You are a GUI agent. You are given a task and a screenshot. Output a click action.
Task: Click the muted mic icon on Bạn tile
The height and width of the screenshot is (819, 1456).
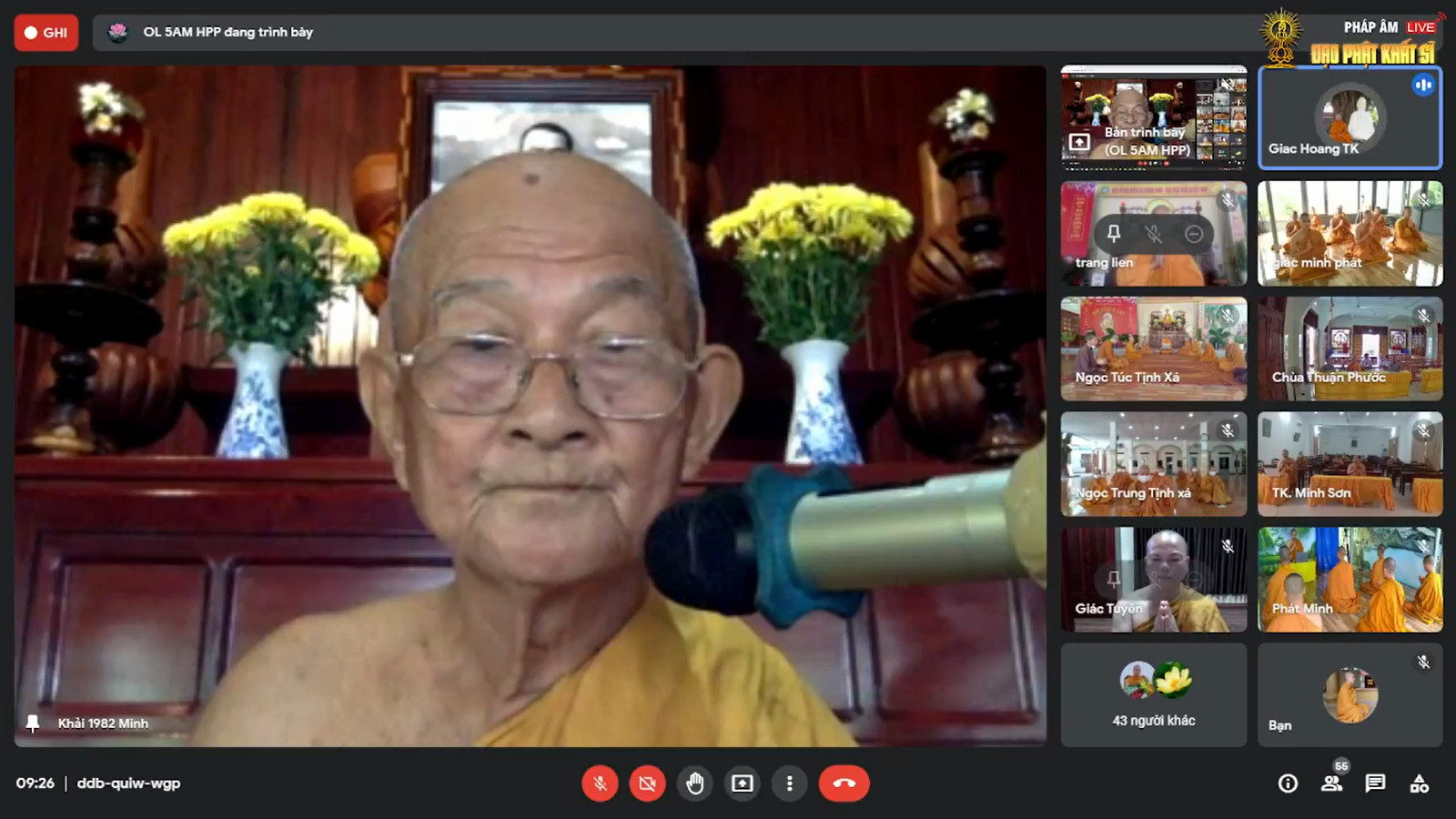1423,662
